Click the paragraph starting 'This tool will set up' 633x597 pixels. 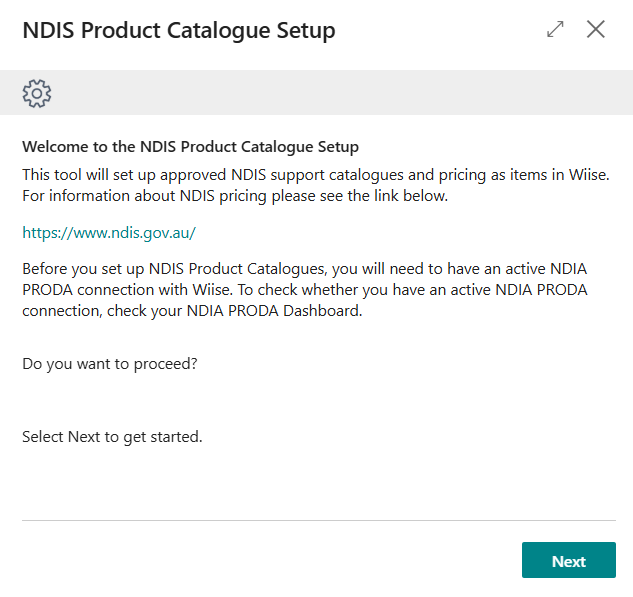316,185
